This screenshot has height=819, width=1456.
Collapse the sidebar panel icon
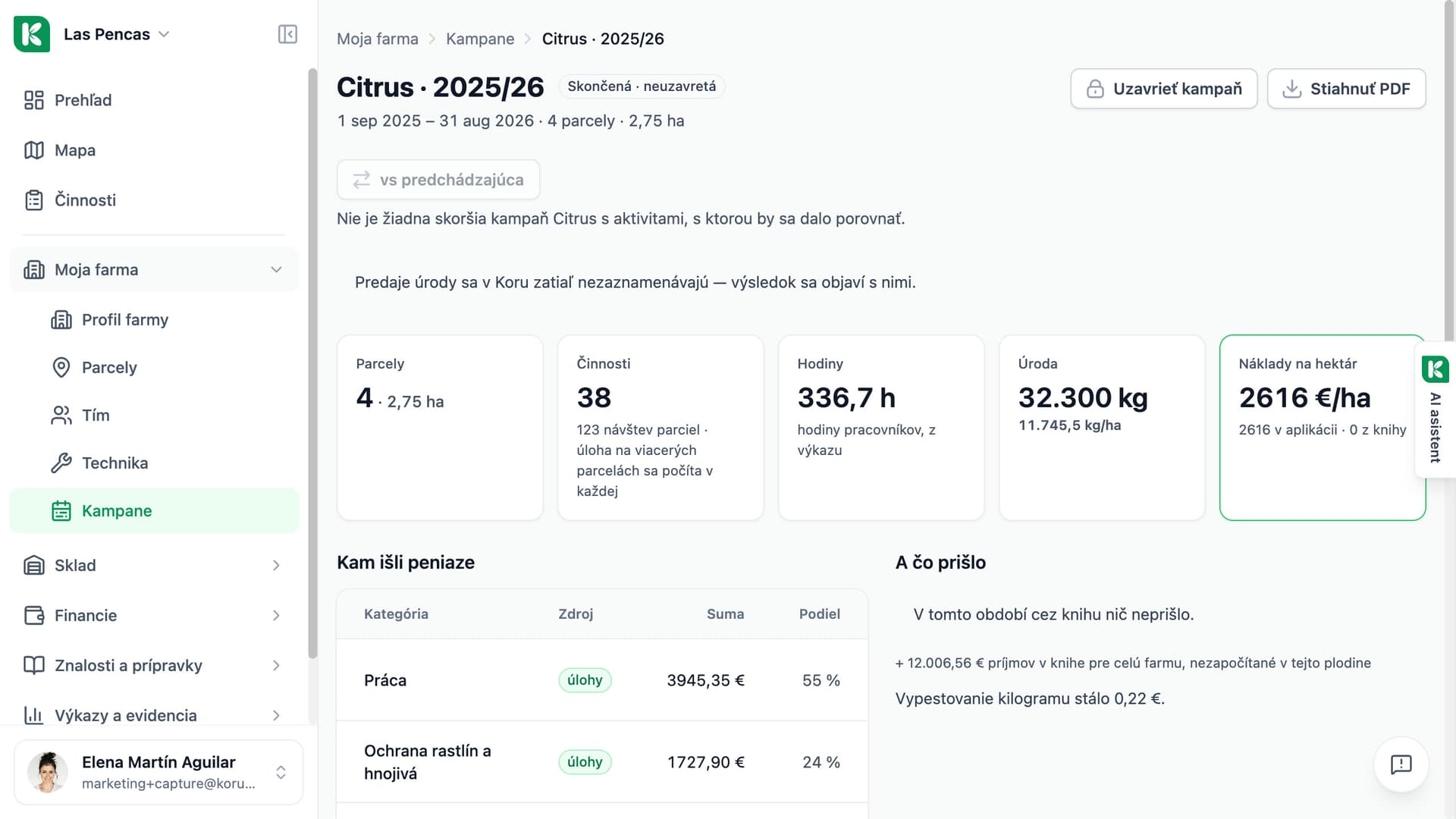pos(287,34)
